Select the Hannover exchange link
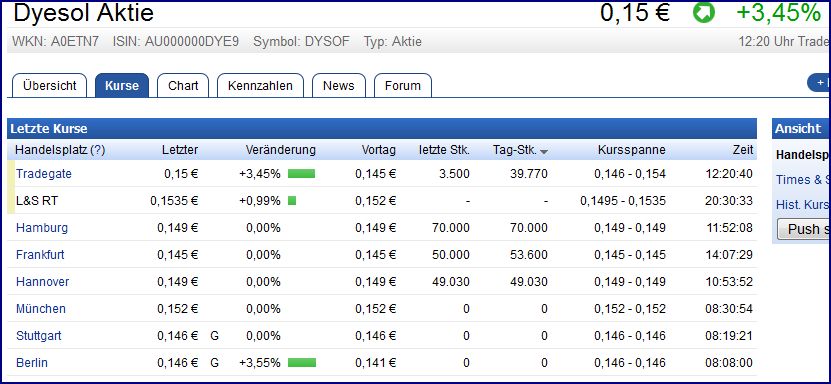 (x=42, y=282)
